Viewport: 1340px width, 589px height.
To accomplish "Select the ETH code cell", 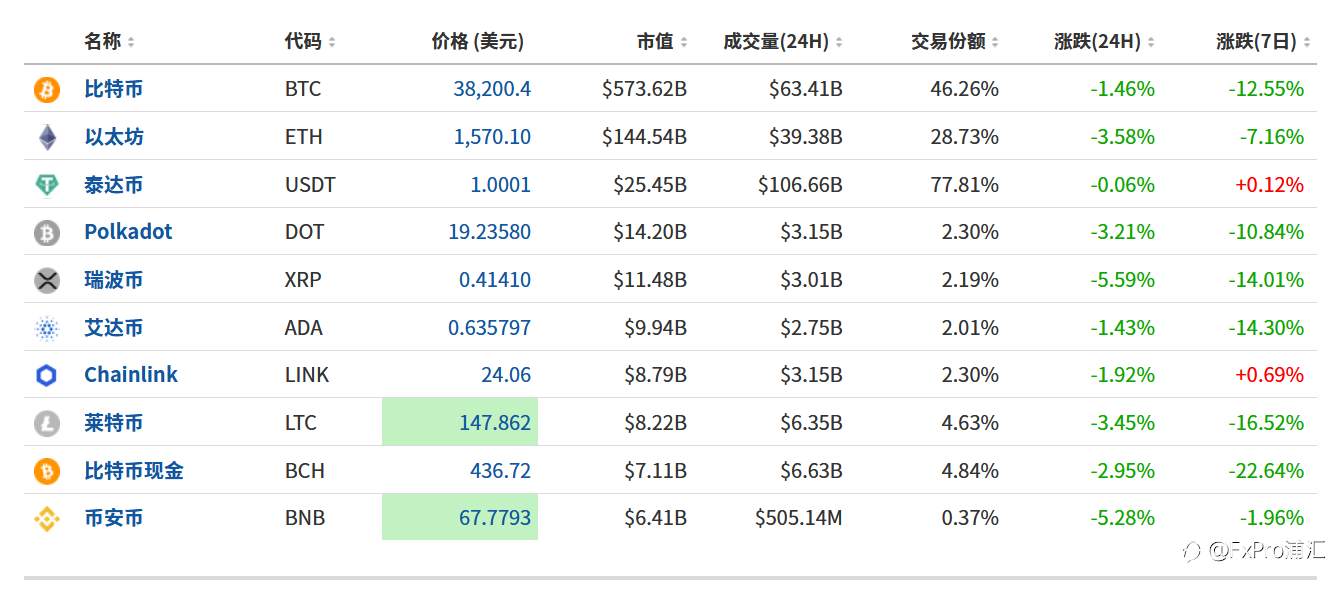I will (x=303, y=137).
